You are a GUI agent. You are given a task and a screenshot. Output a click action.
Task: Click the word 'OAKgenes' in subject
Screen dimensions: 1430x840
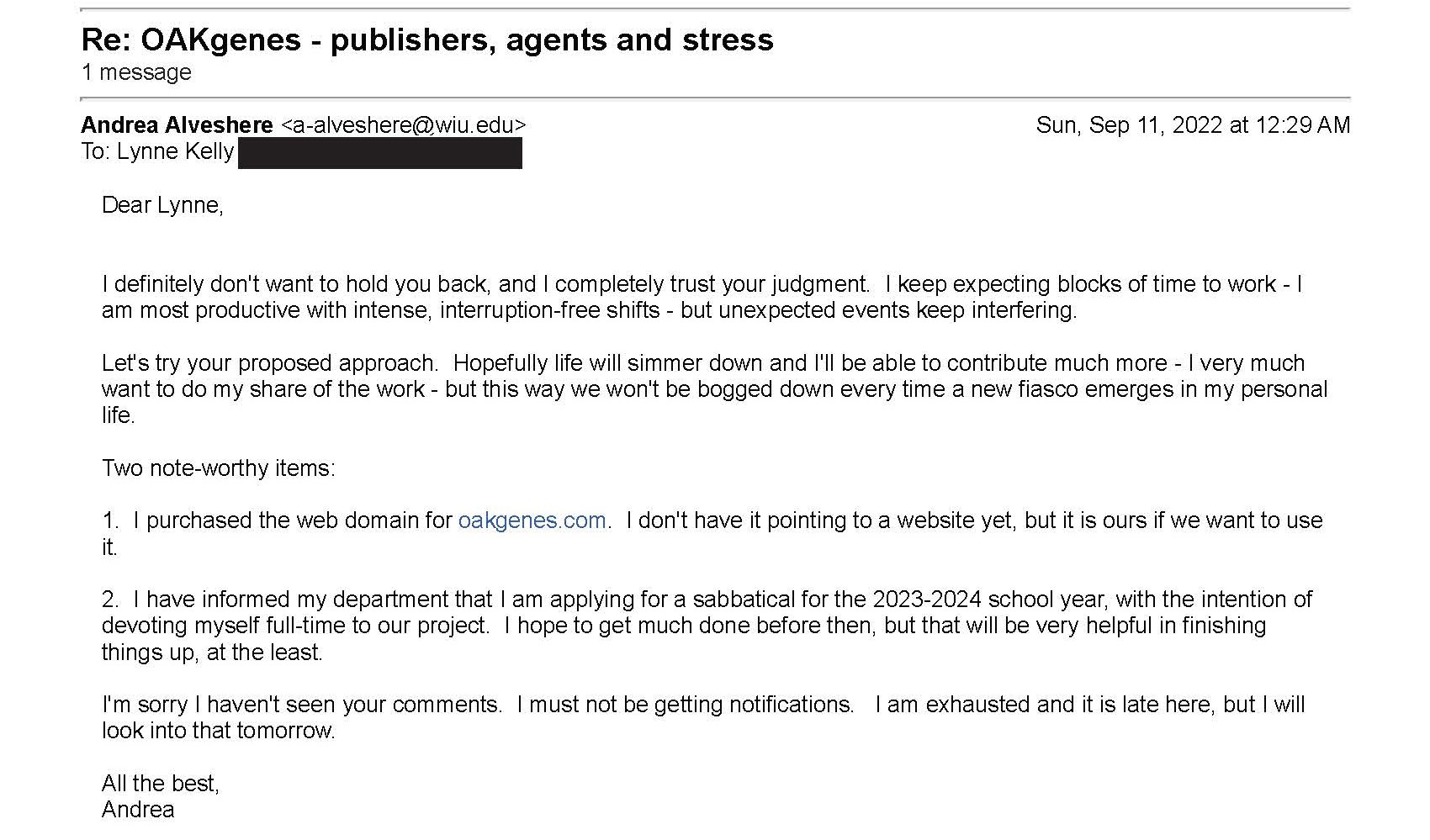(220, 40)
